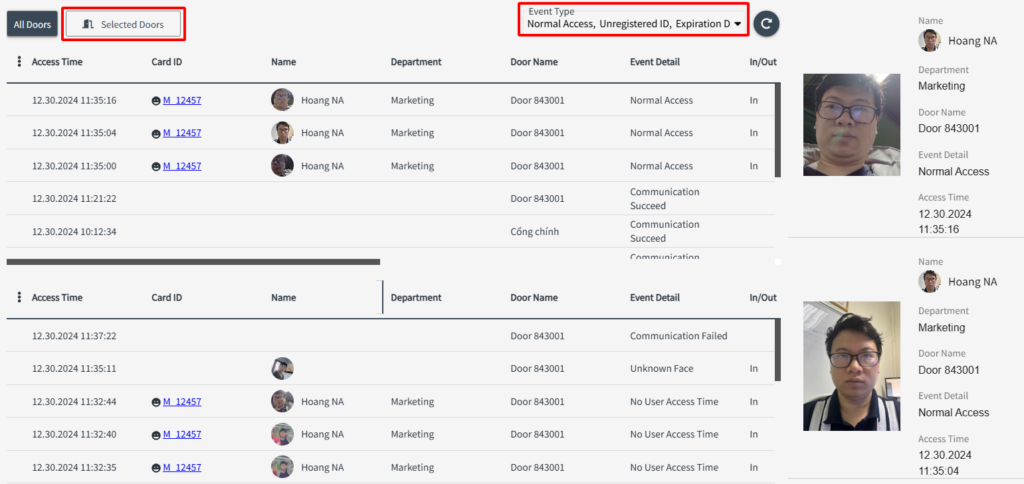The width and height of the screenshot is (1024, 484).
Task: Switch to the All Doors tab
Action: pos(32,23)
